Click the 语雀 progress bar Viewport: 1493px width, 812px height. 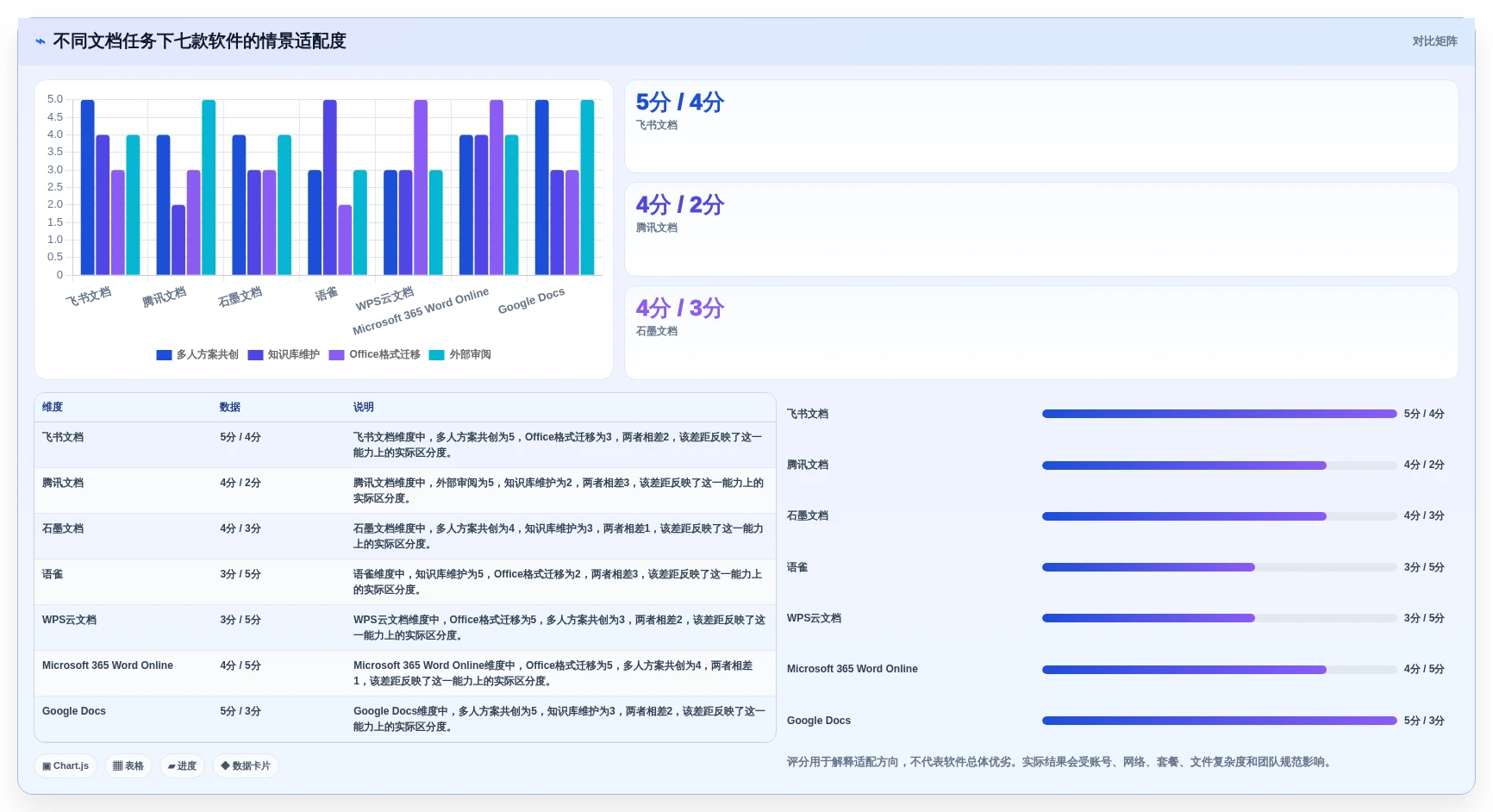point(1219,567)
